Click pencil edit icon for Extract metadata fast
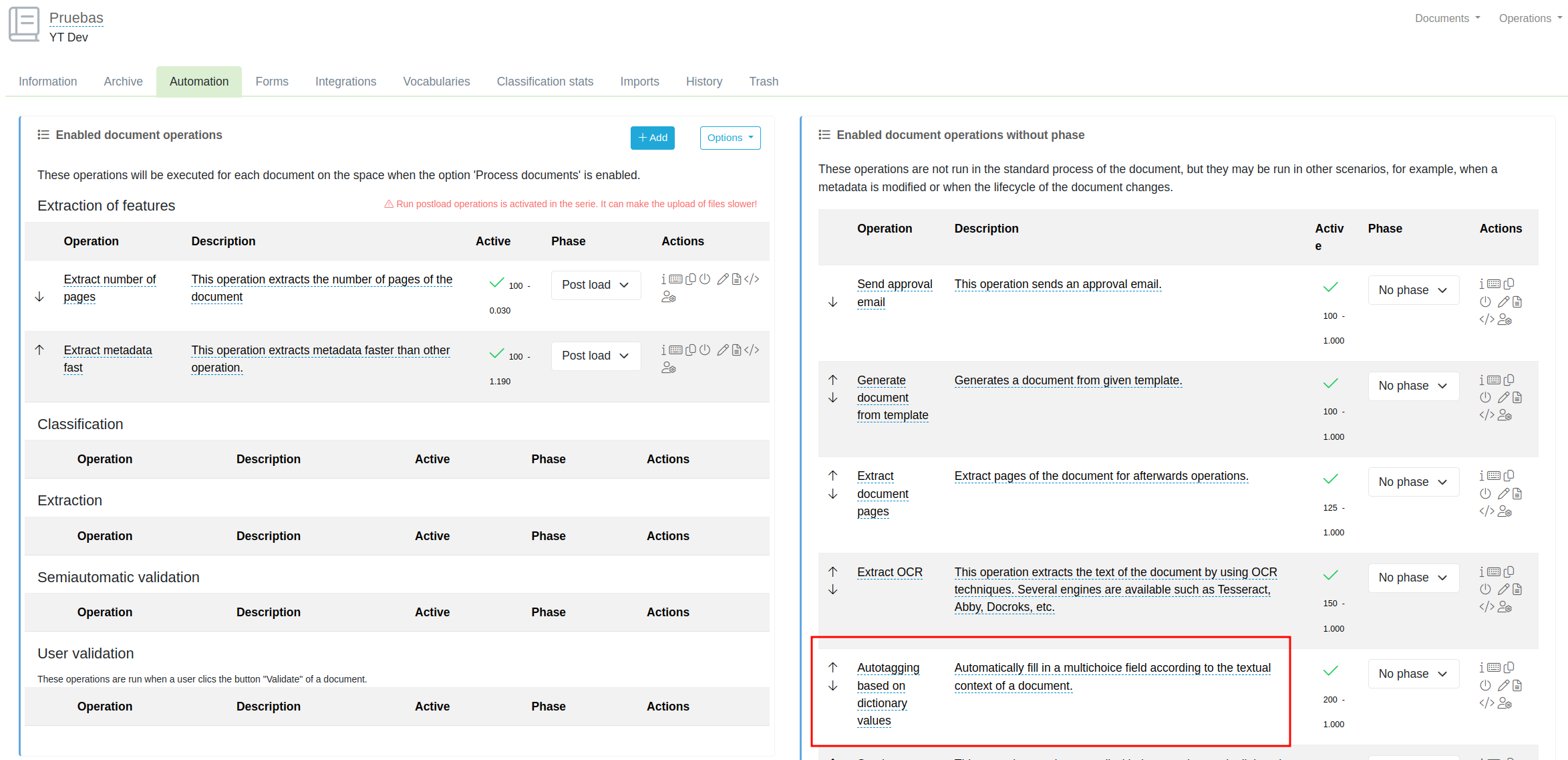 [722, 350]
